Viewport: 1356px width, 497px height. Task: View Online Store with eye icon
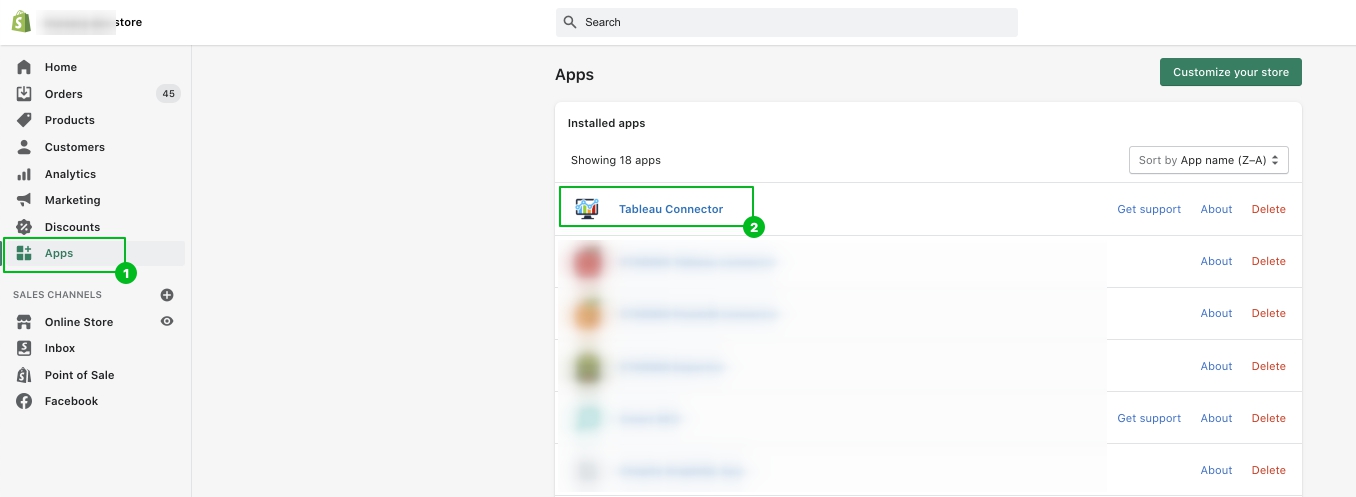167,322
